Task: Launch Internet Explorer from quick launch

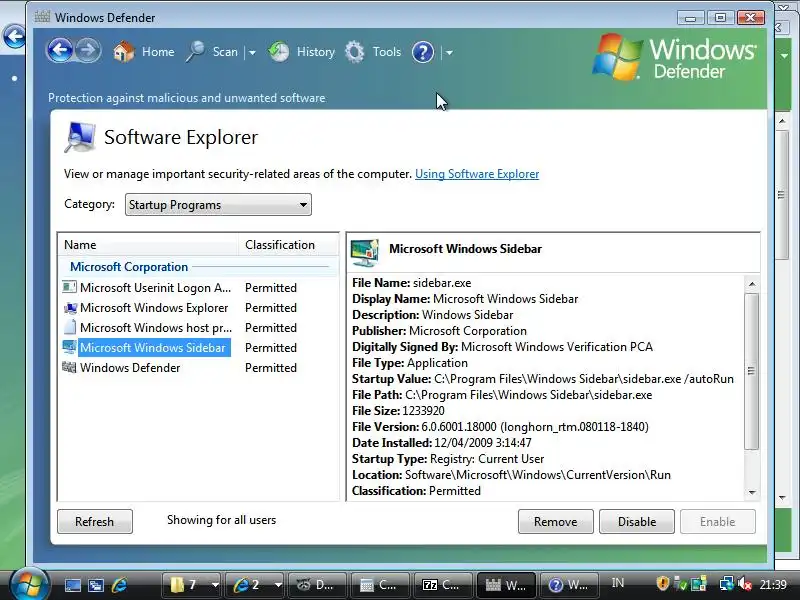Action: point(119,585)
